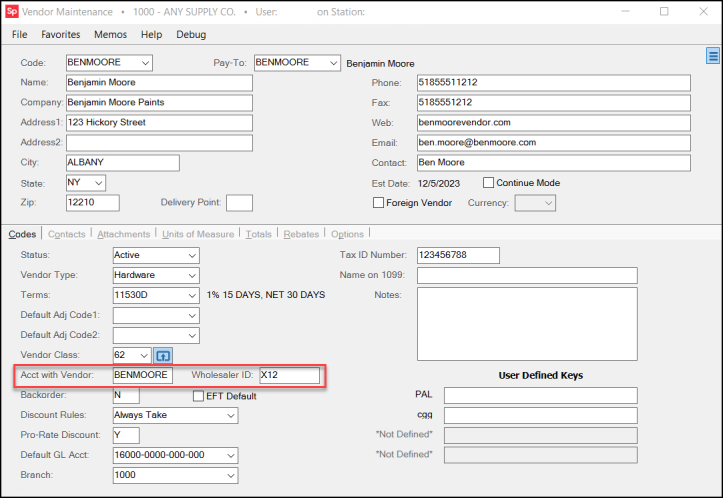Screen dimensions: 723x498
Task: Click the Name on 1099 field
Action: 527,275
